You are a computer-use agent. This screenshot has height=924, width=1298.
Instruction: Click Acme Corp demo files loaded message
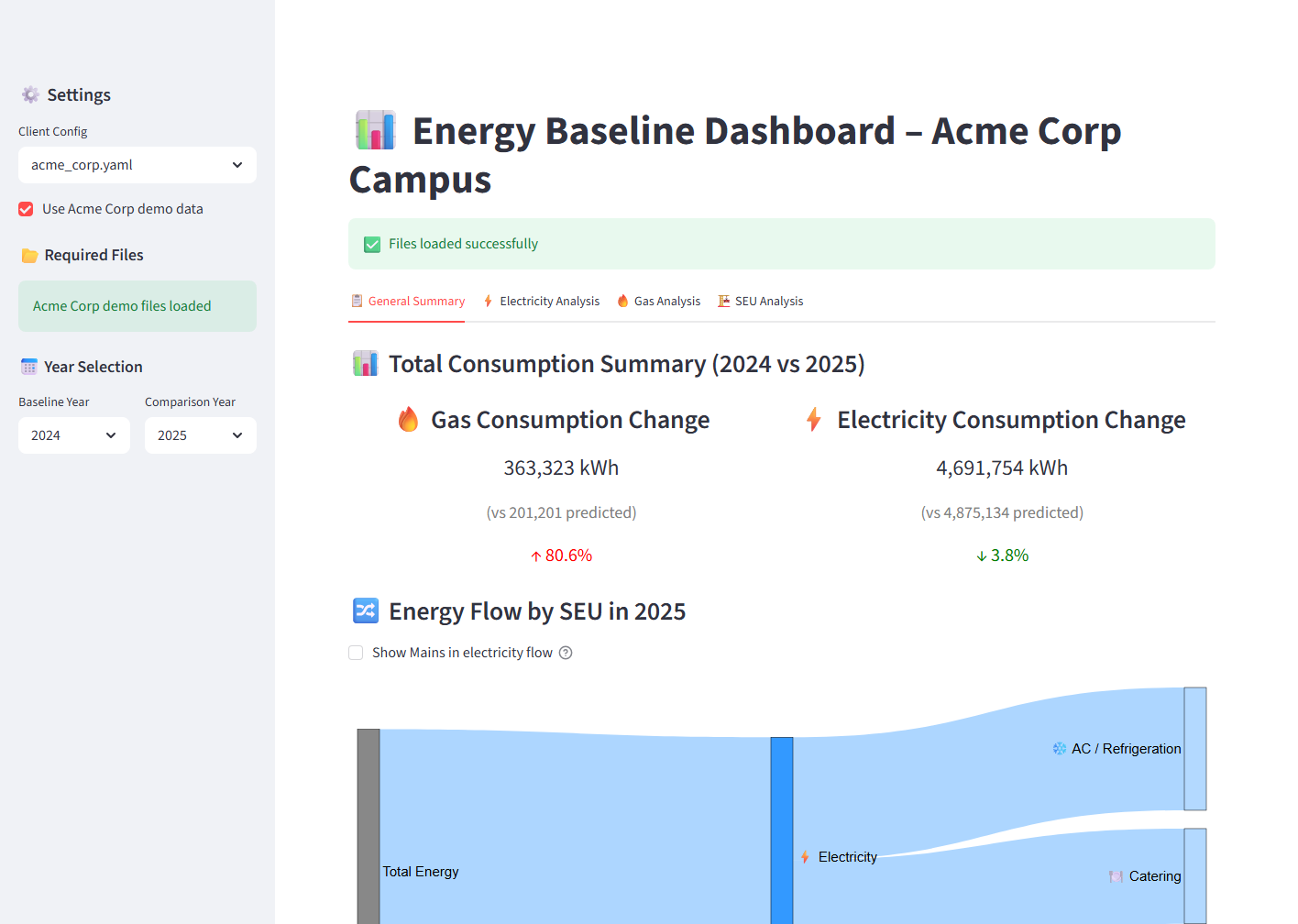point(137,306)
